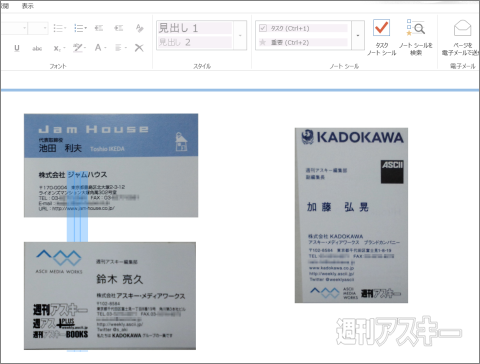The height and width of the screenshot is (364, 480).
Task: Apply strikethrough with the abc icon
Action: tap(37, 48)
